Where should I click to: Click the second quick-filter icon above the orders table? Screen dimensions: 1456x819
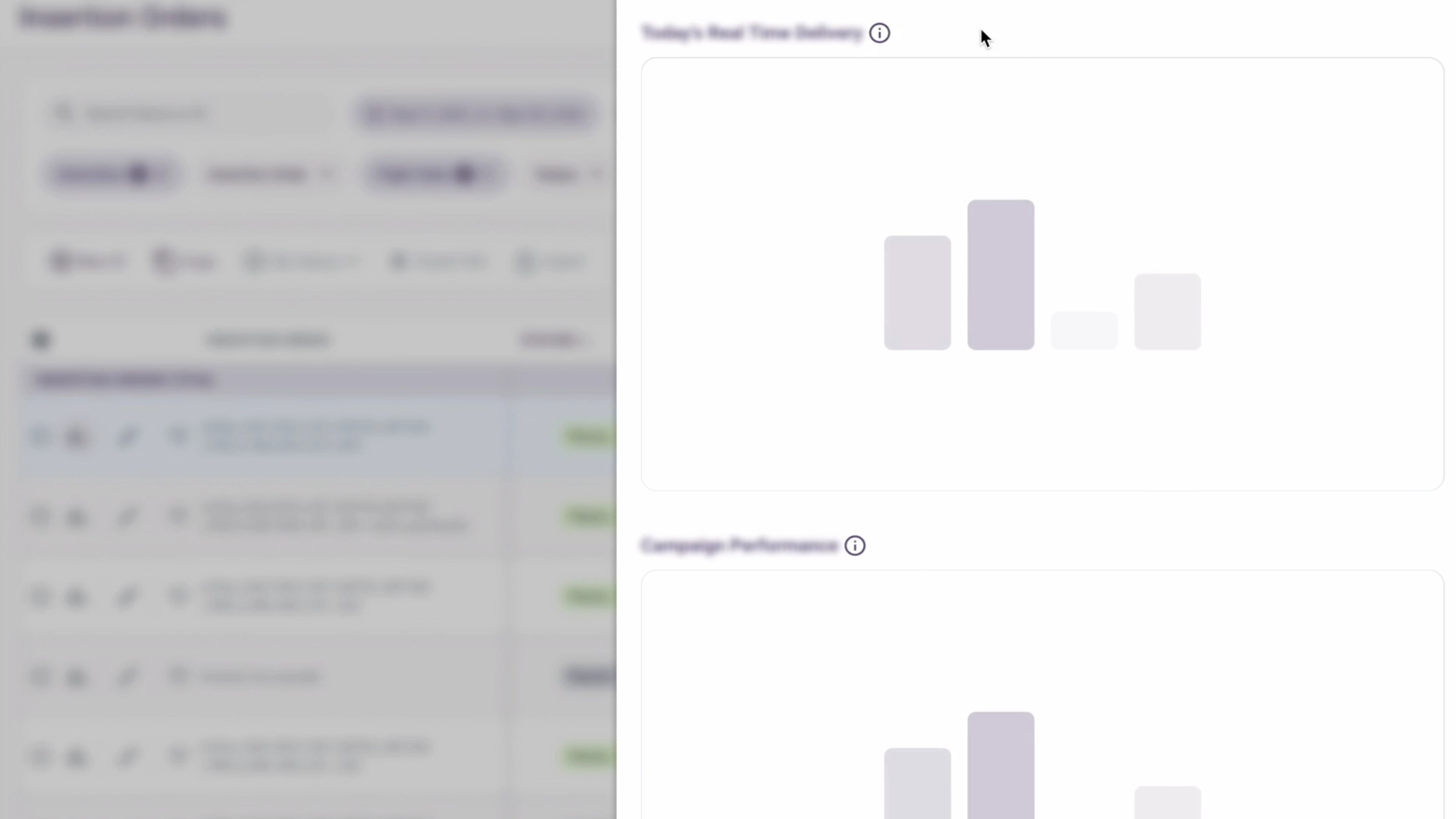click(x=163, y=261)
